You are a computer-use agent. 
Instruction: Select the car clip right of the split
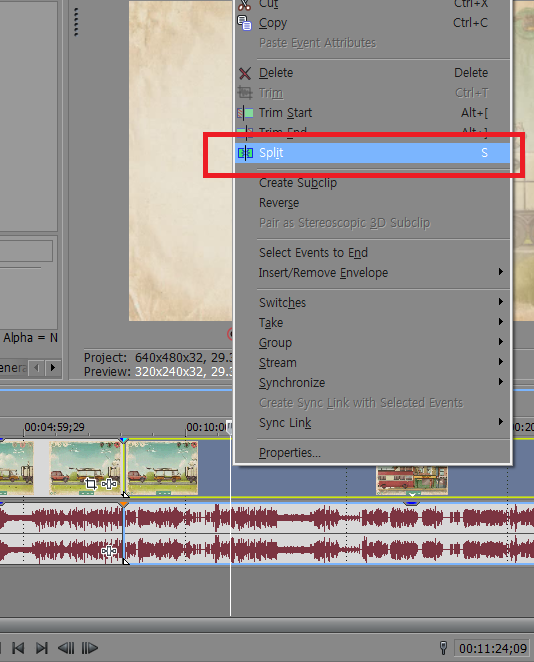(163, 468)
